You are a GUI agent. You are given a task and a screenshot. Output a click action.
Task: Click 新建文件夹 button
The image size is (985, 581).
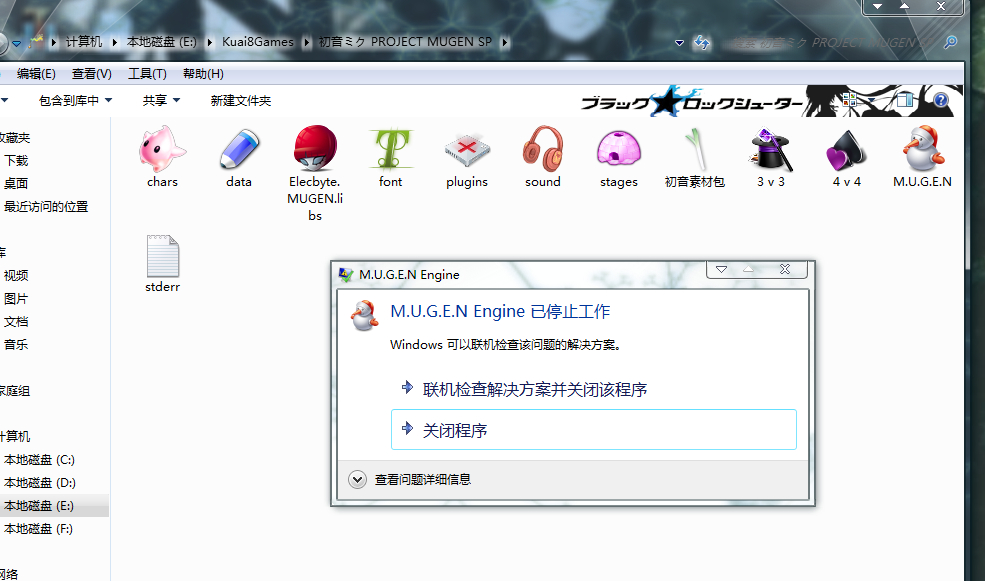(241, 100)
